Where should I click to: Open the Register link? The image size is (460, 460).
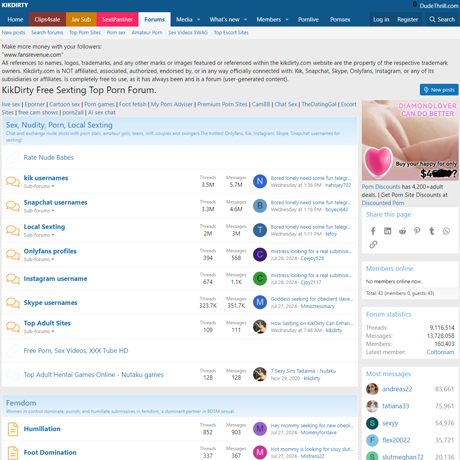407,19
